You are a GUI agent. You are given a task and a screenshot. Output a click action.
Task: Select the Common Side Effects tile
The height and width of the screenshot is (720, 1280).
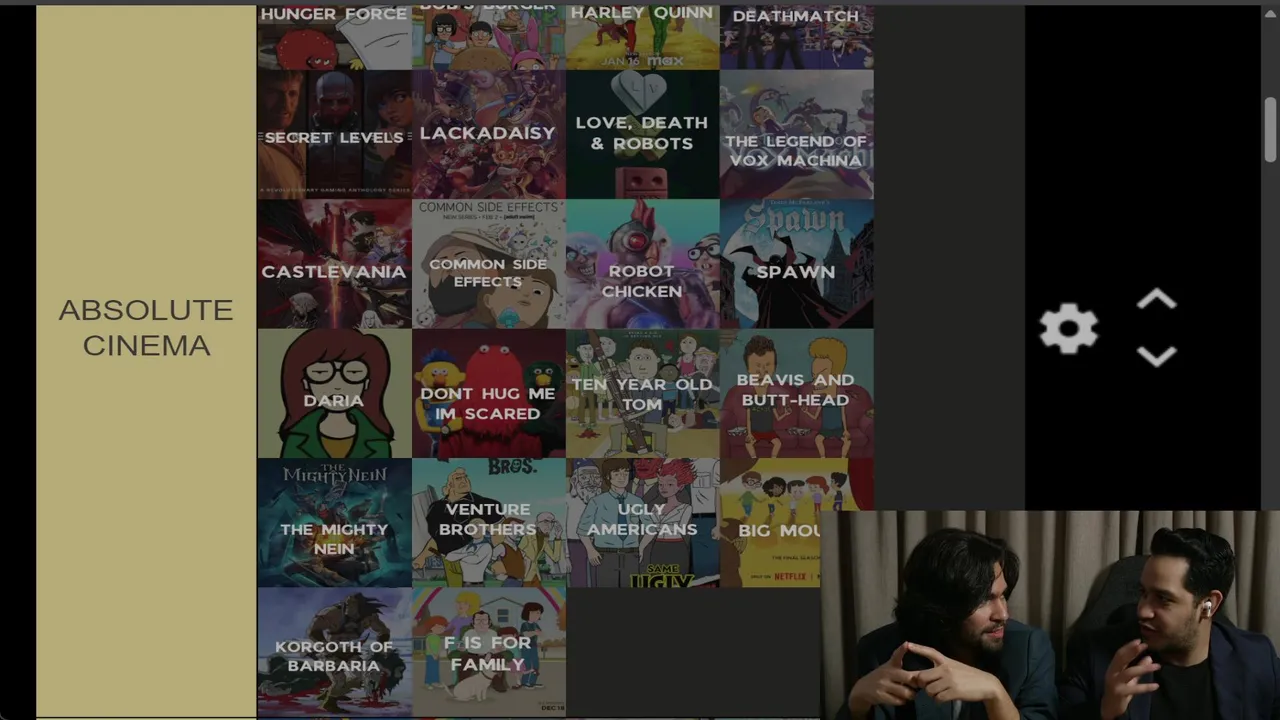488,264
